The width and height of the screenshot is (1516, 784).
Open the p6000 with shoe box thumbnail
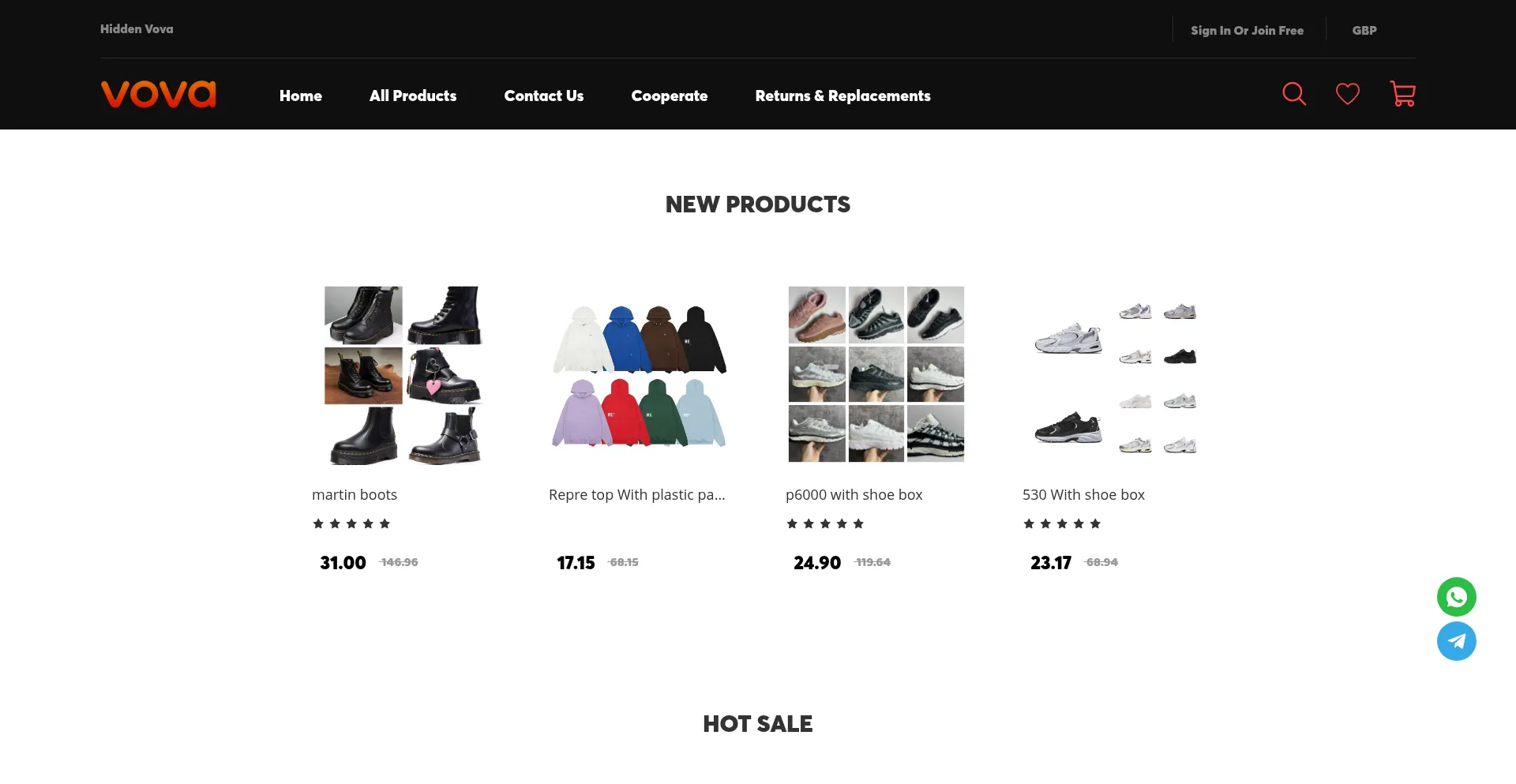point(876,374)
